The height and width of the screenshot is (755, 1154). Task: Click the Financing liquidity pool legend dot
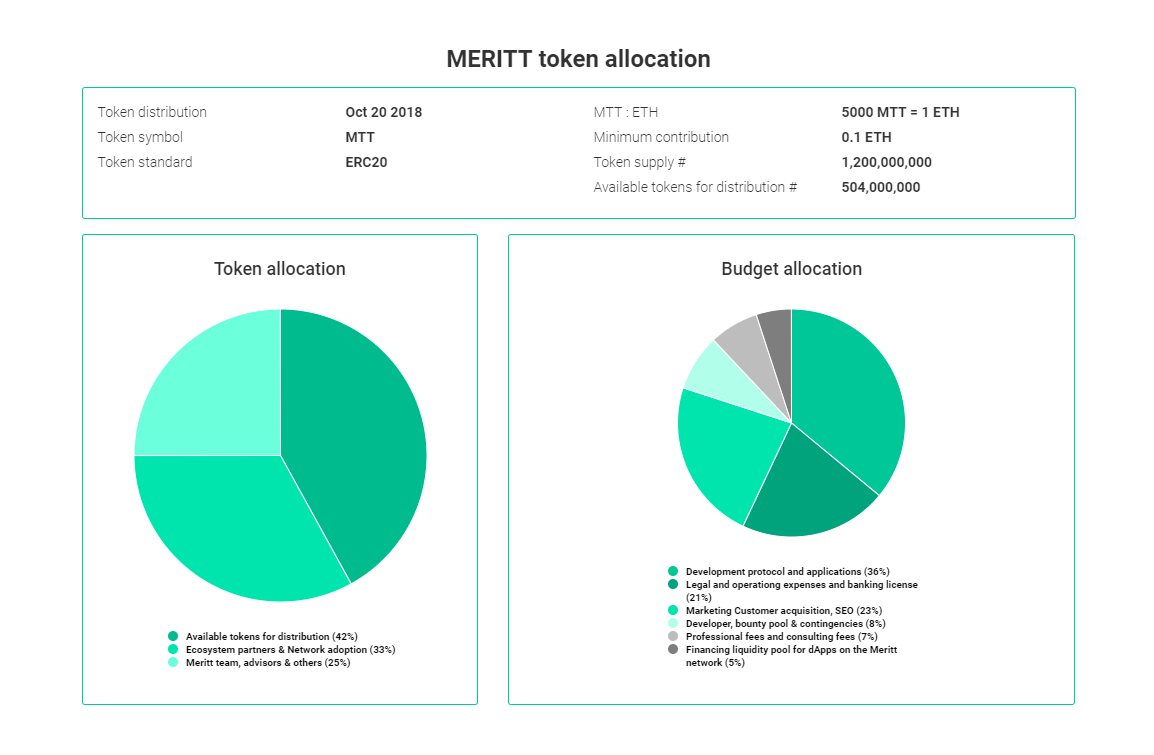(673, 649)
